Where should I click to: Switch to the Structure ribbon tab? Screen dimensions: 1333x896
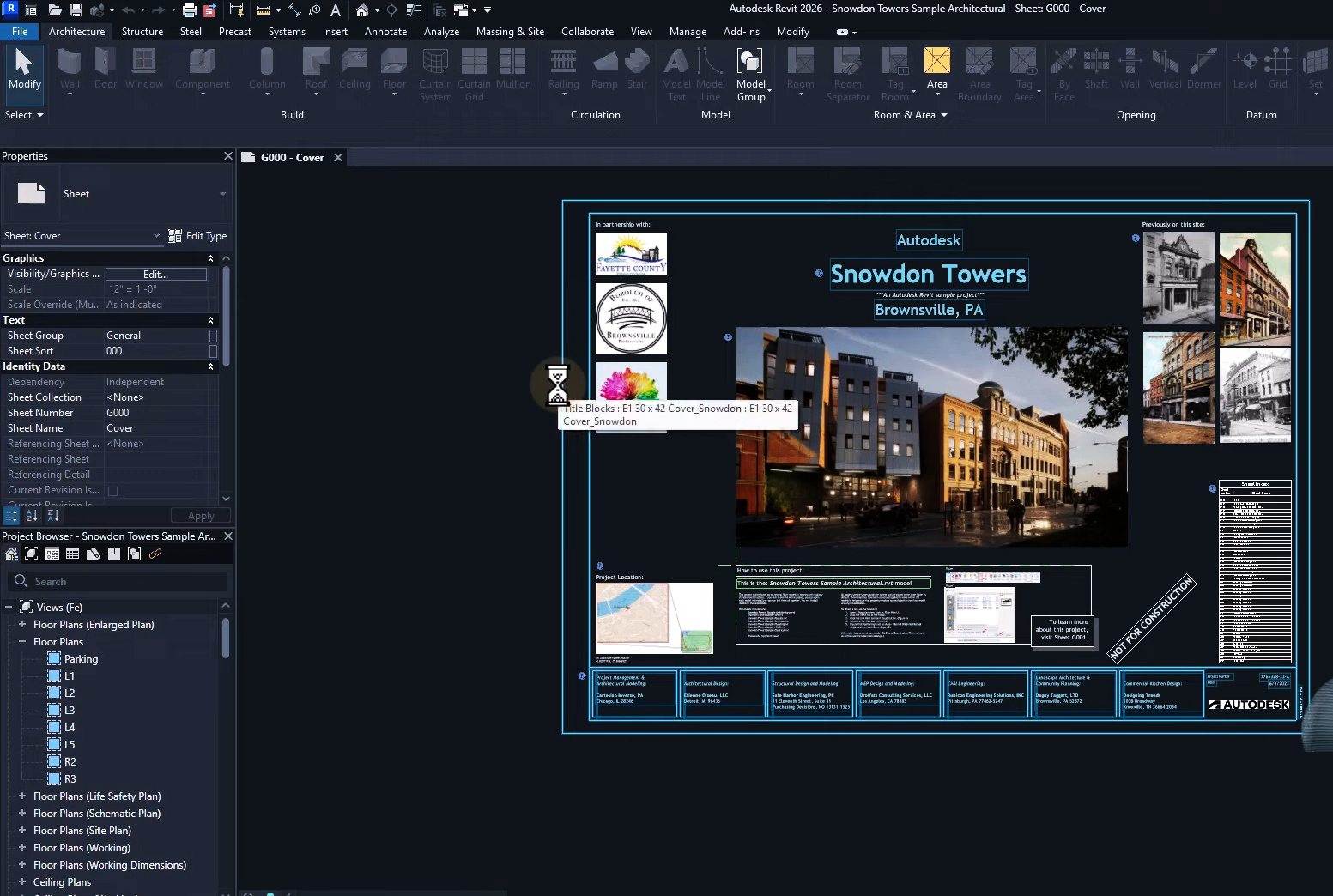pos(142,32)
